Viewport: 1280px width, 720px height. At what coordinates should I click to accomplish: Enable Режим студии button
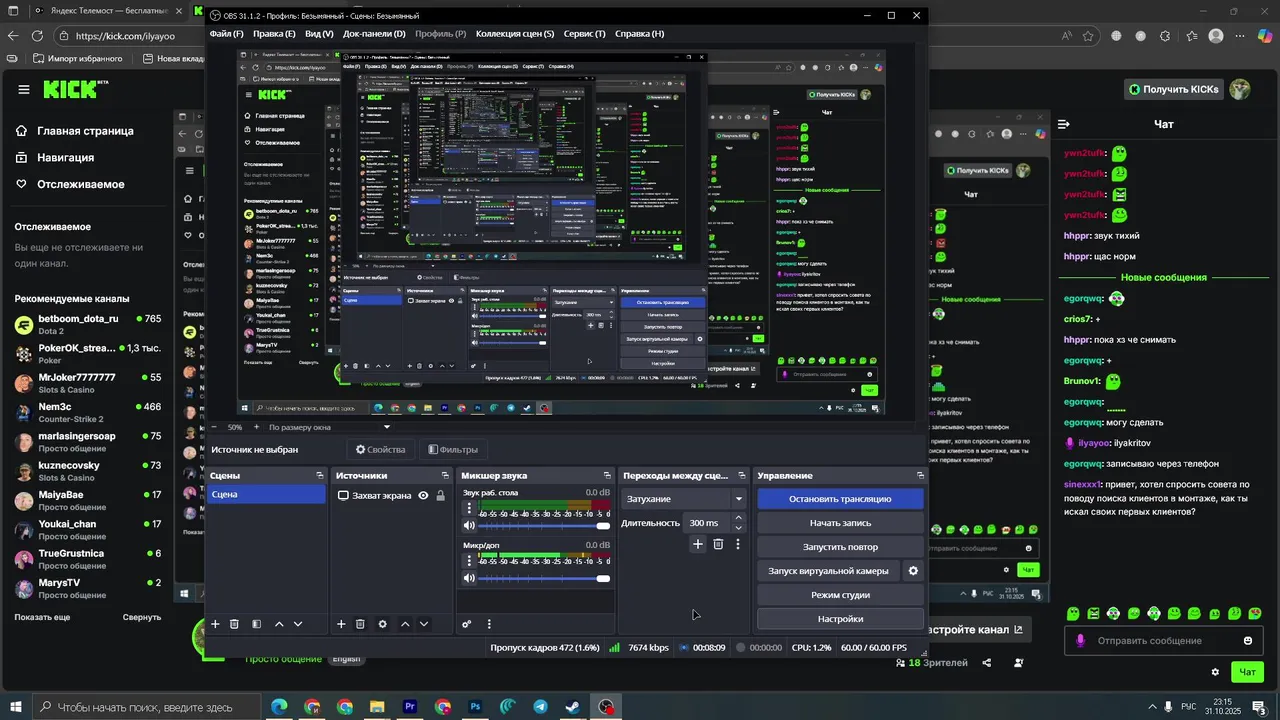click(840, 595)
